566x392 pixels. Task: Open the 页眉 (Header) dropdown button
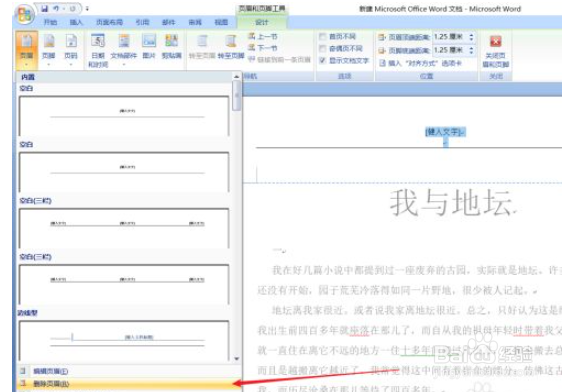click(x=27, y=50)
